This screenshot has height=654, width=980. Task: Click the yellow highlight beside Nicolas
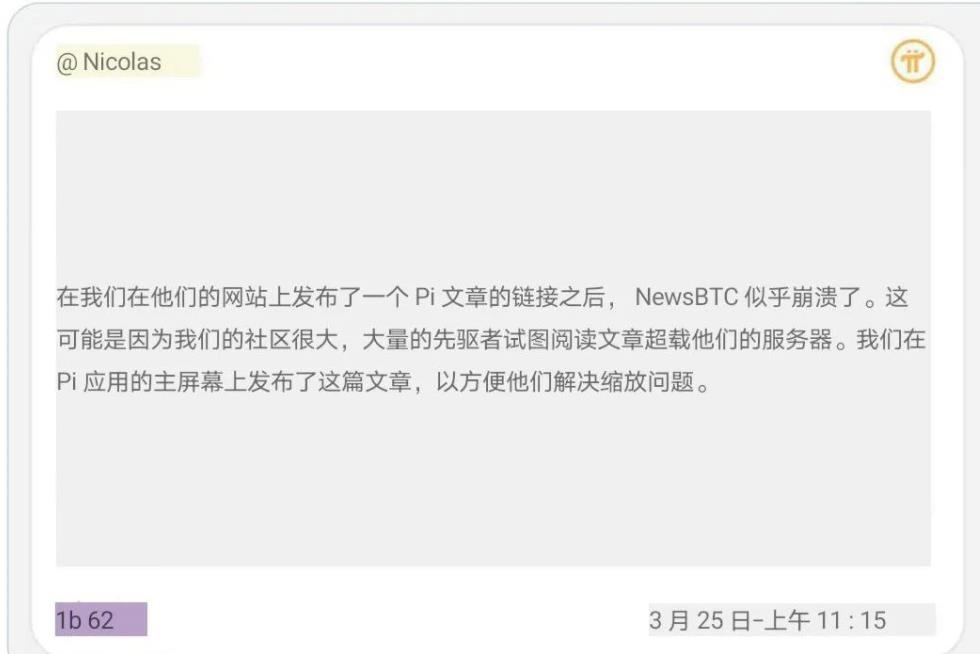[x=181, y=61]
